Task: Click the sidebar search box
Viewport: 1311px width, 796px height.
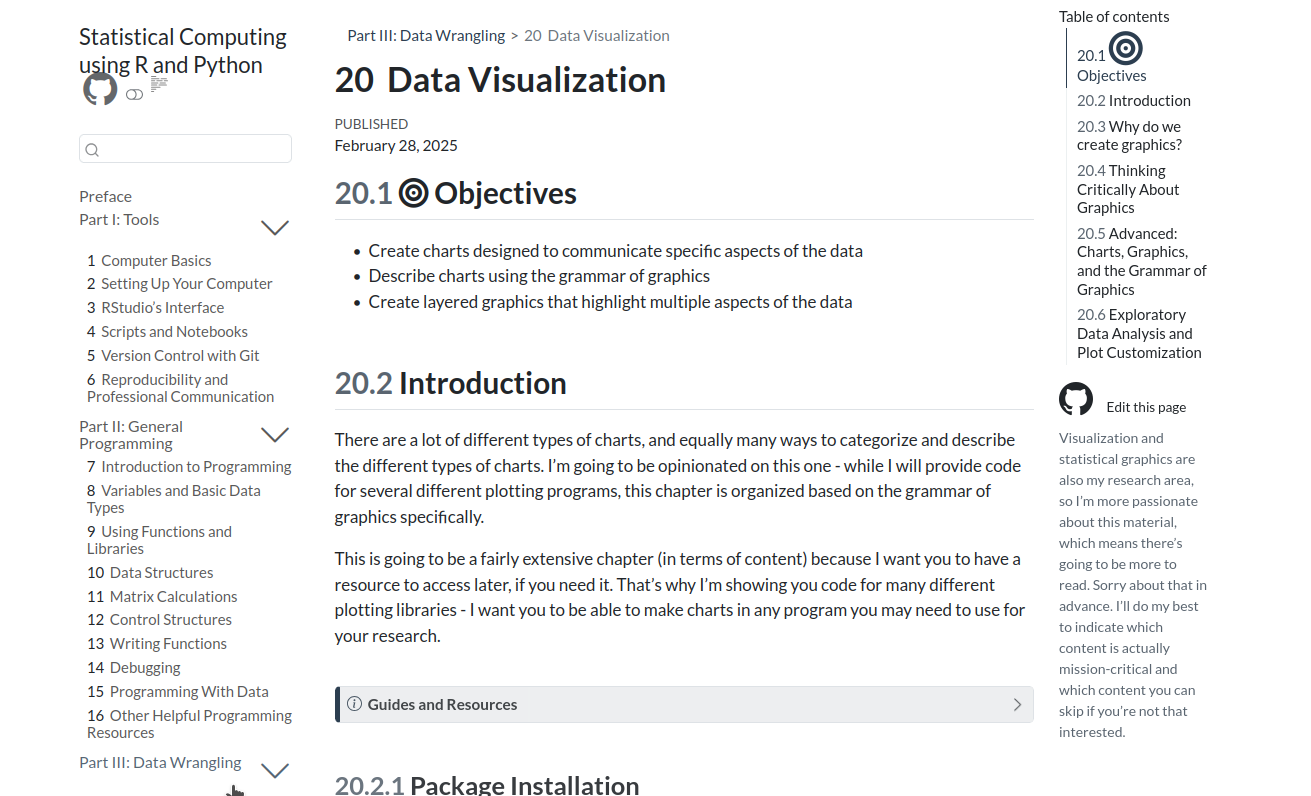Action: [x=185, y=148]
